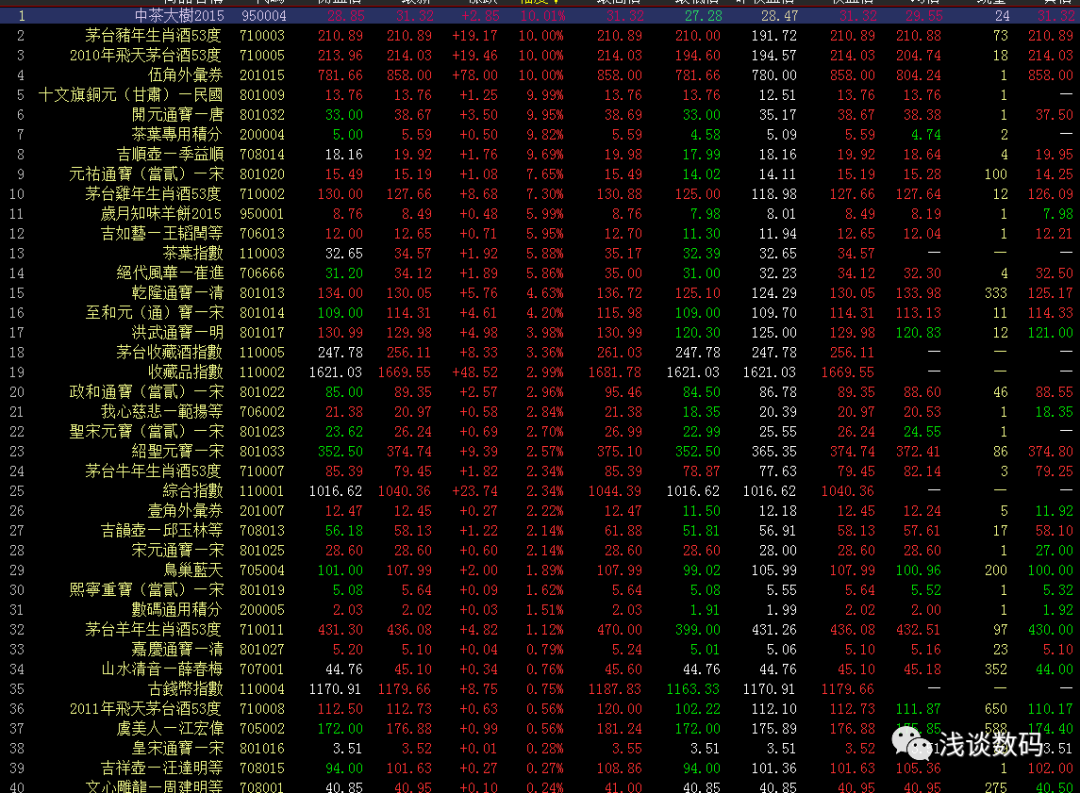
Task: Select the 洪武通寶一明 row
Action: tap(178, 333)
